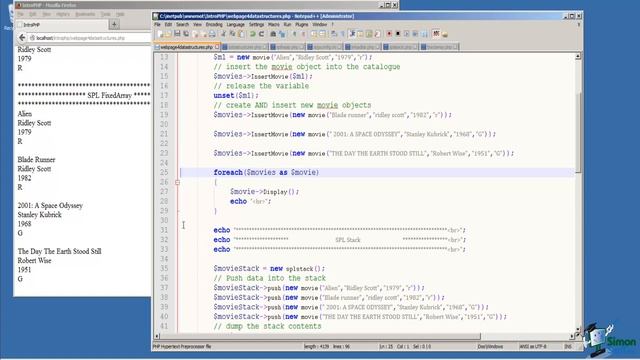Click the New file icon in Notepad++ toolbar
This screenshot has width=640, height=360.
[160, 34]
